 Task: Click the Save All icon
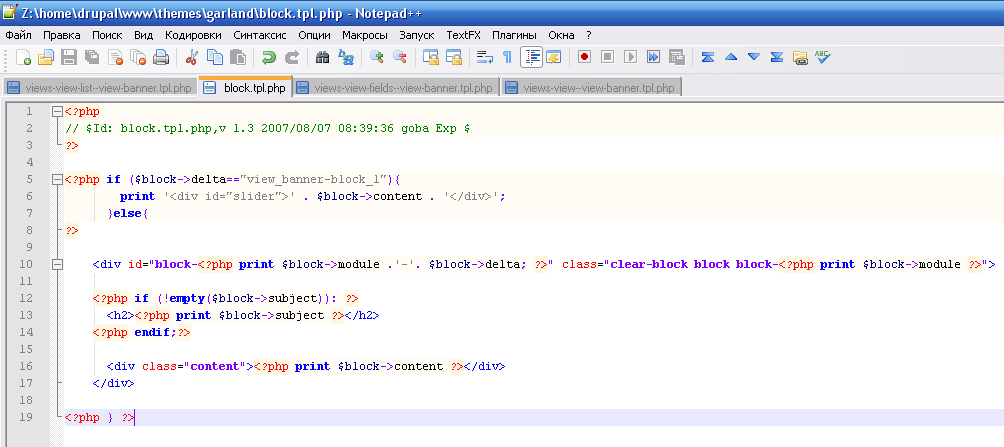(x=92, y=58)
